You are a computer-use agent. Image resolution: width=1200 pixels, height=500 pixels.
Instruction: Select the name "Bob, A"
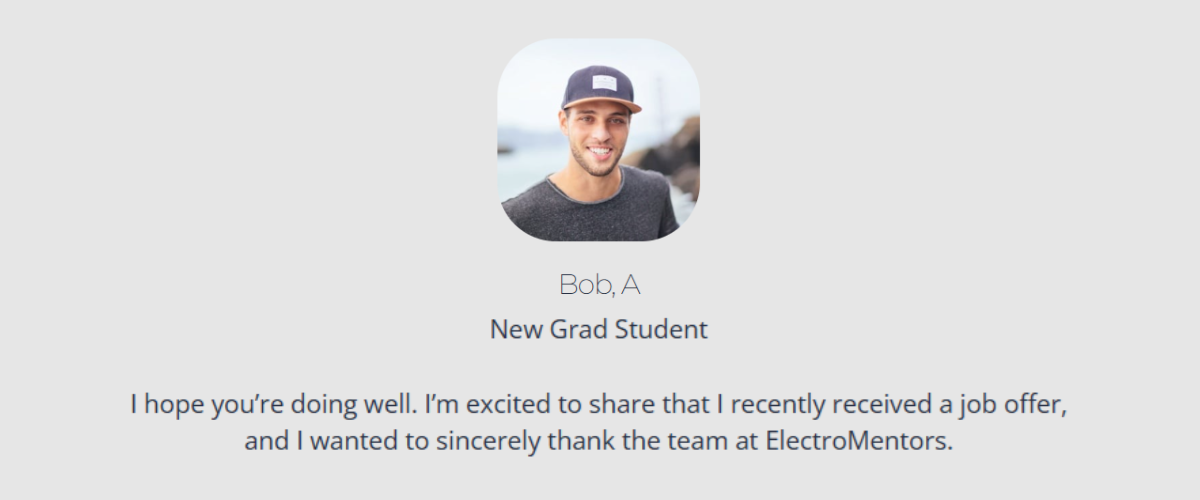(x=599, y=285)
